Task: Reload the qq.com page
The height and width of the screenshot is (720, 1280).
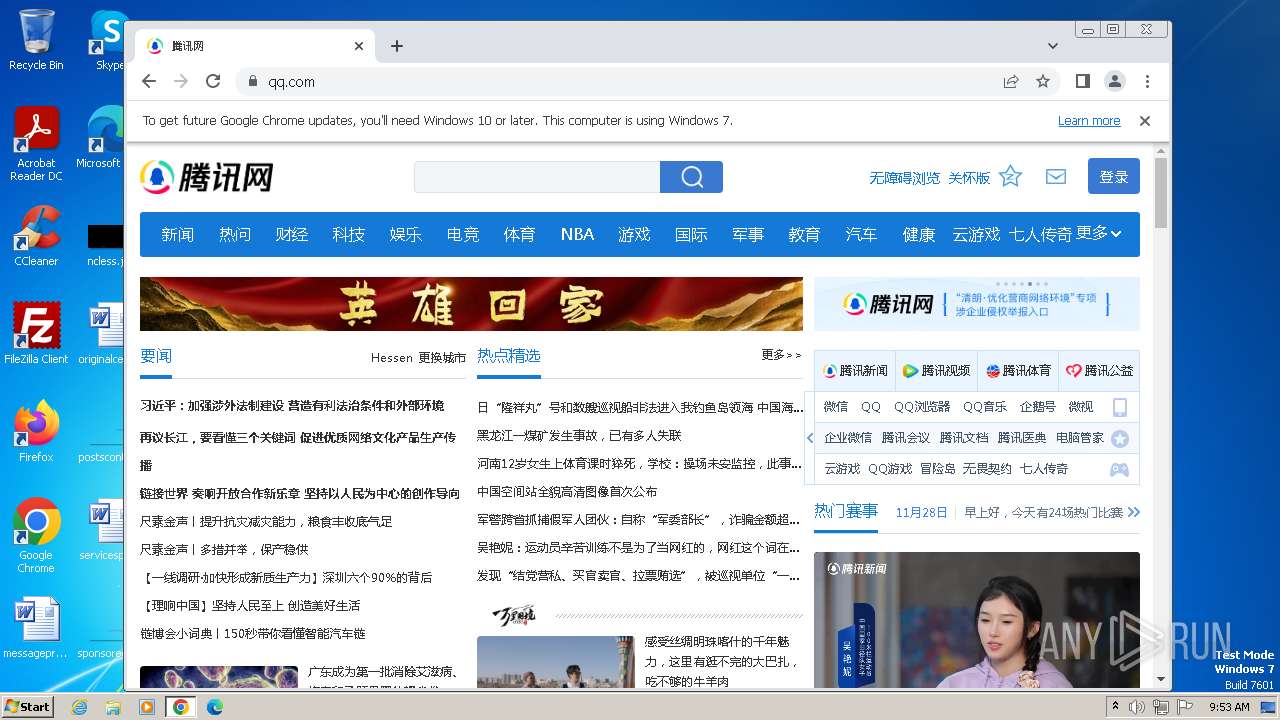Action: (x=213, y=81)
